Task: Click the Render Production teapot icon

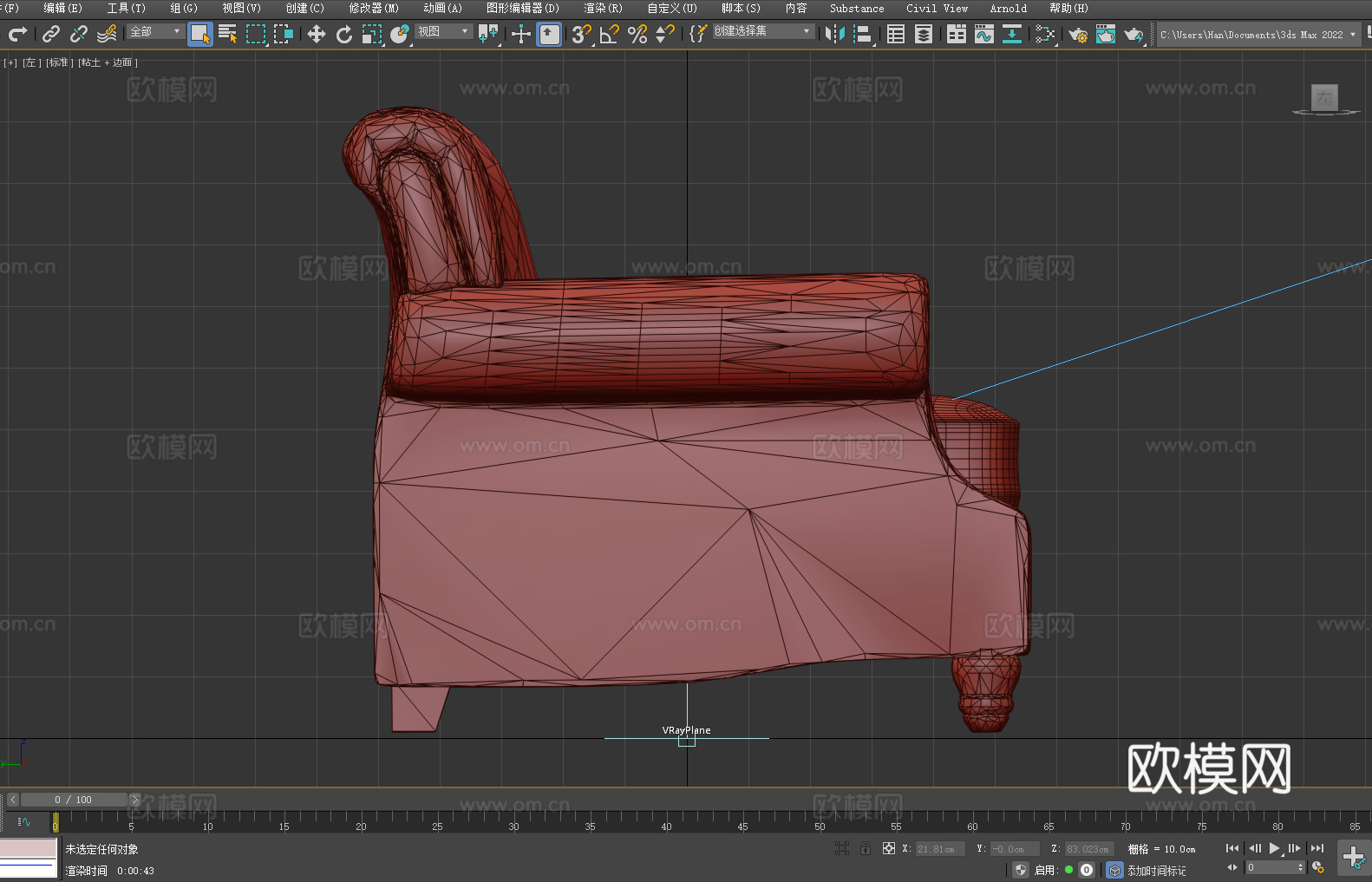Action: click(x=1134, y=35)
